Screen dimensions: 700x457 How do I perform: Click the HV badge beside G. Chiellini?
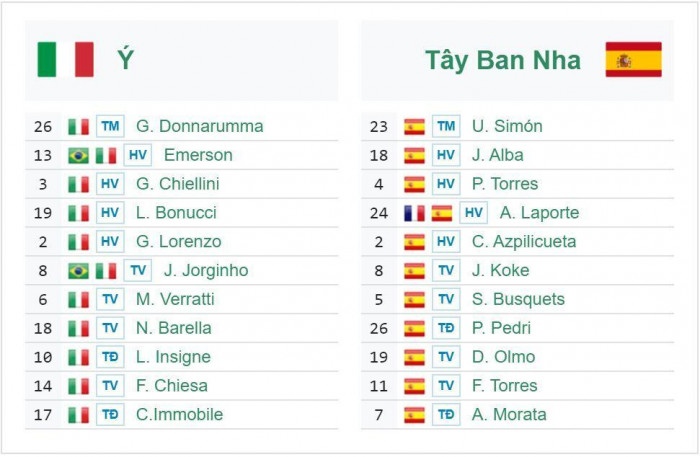pos(110,184)
